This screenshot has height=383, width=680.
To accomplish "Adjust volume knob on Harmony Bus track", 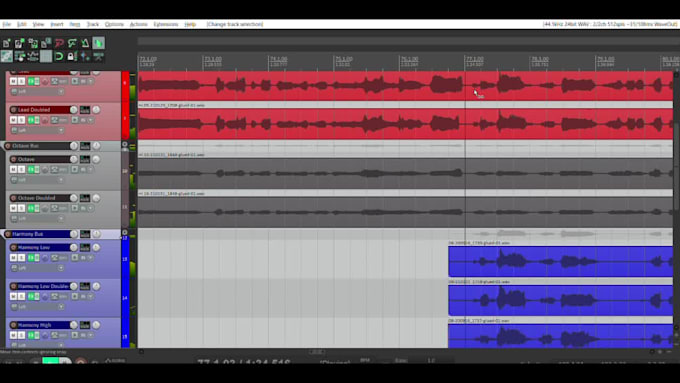I will tap(74, 234).
